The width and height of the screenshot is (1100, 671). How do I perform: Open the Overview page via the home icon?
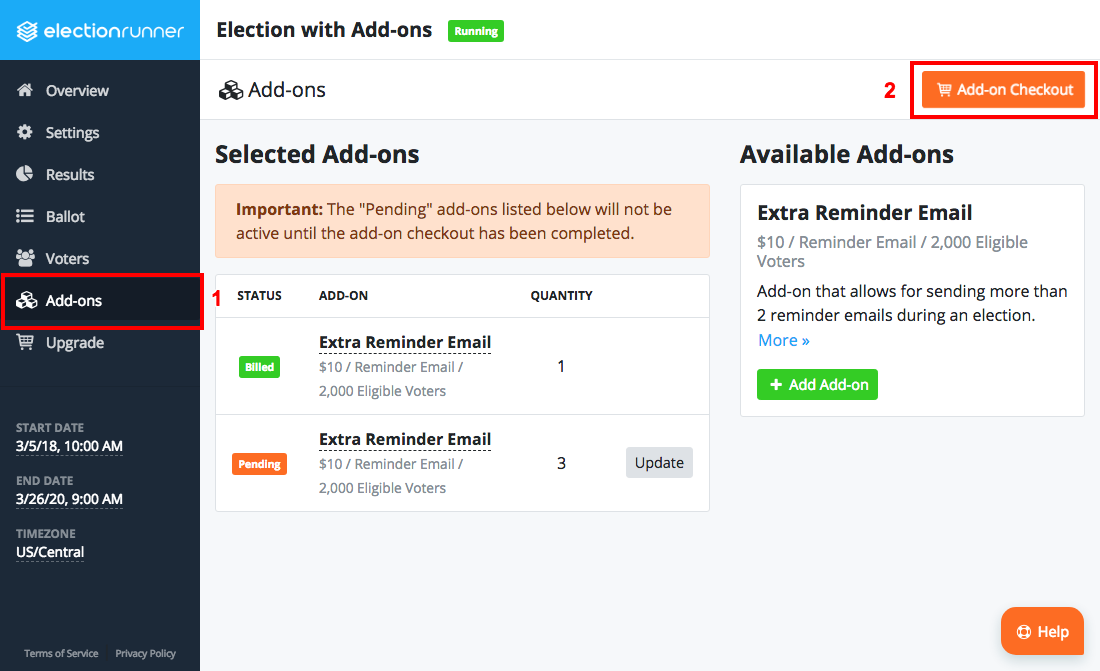(27, 90)
